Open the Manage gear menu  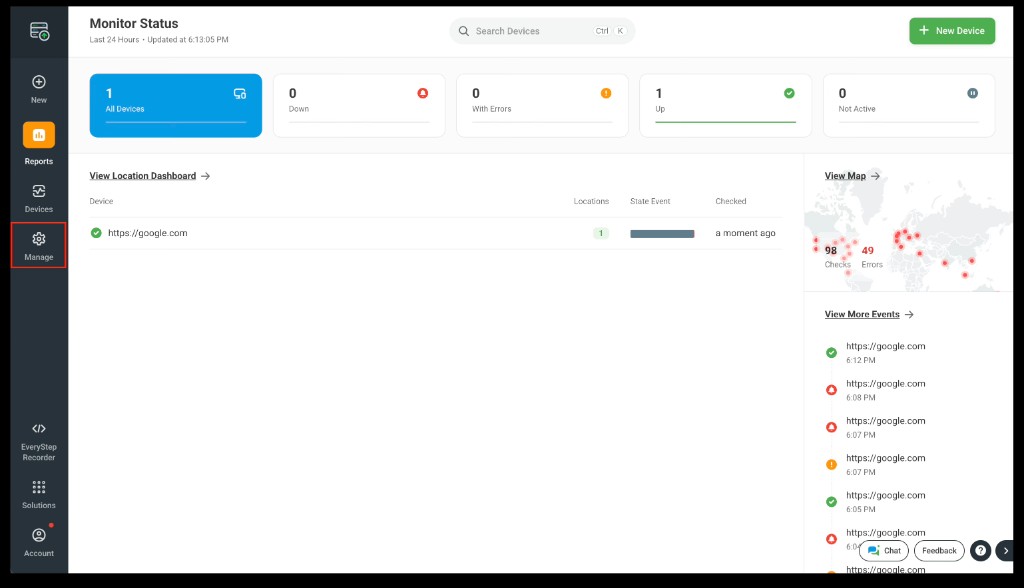pyautogui.click(x=39, y=245)
